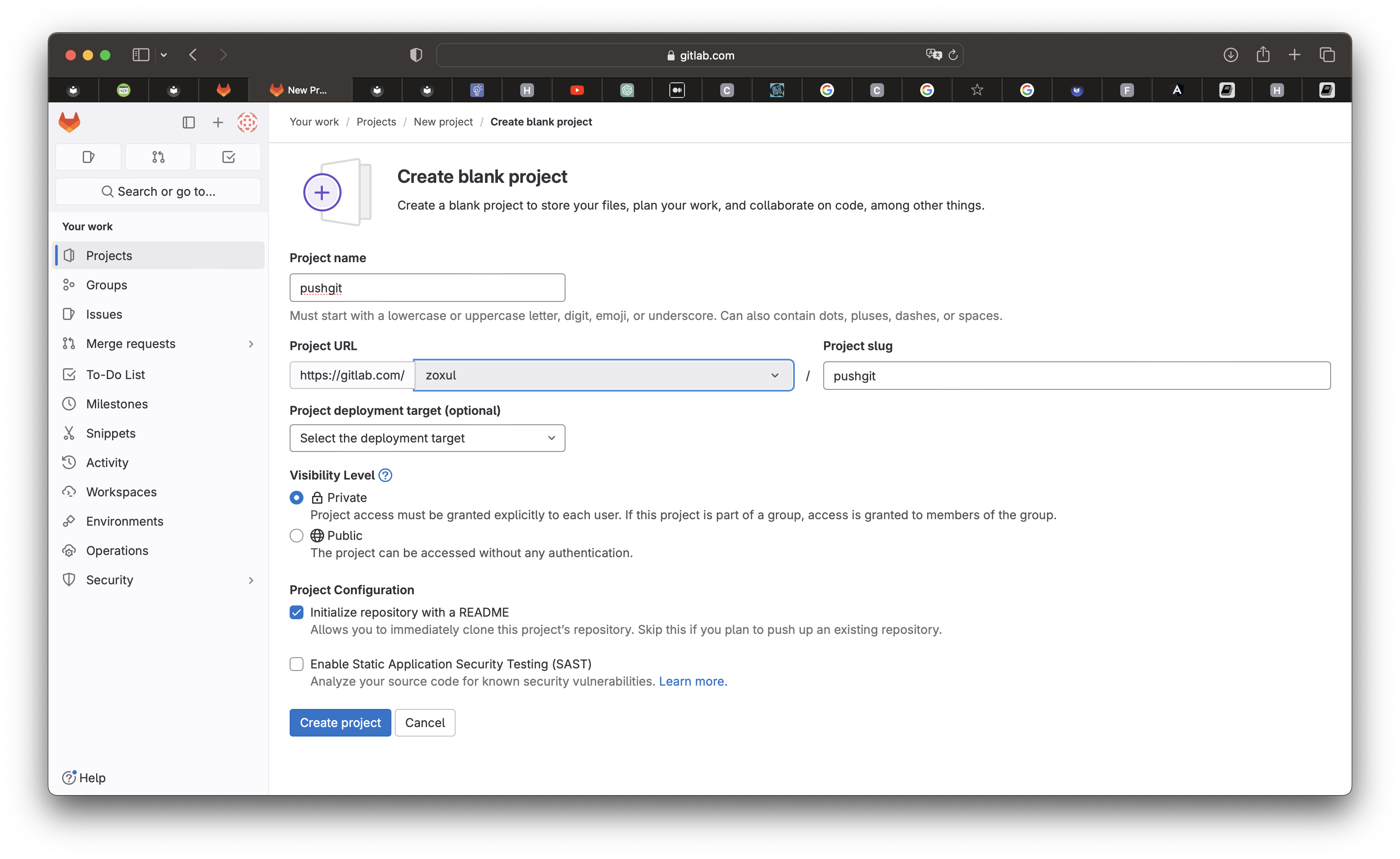Click the user avatar icon
The height and width of the screenshot is (859, 1400).
(247, 122)
